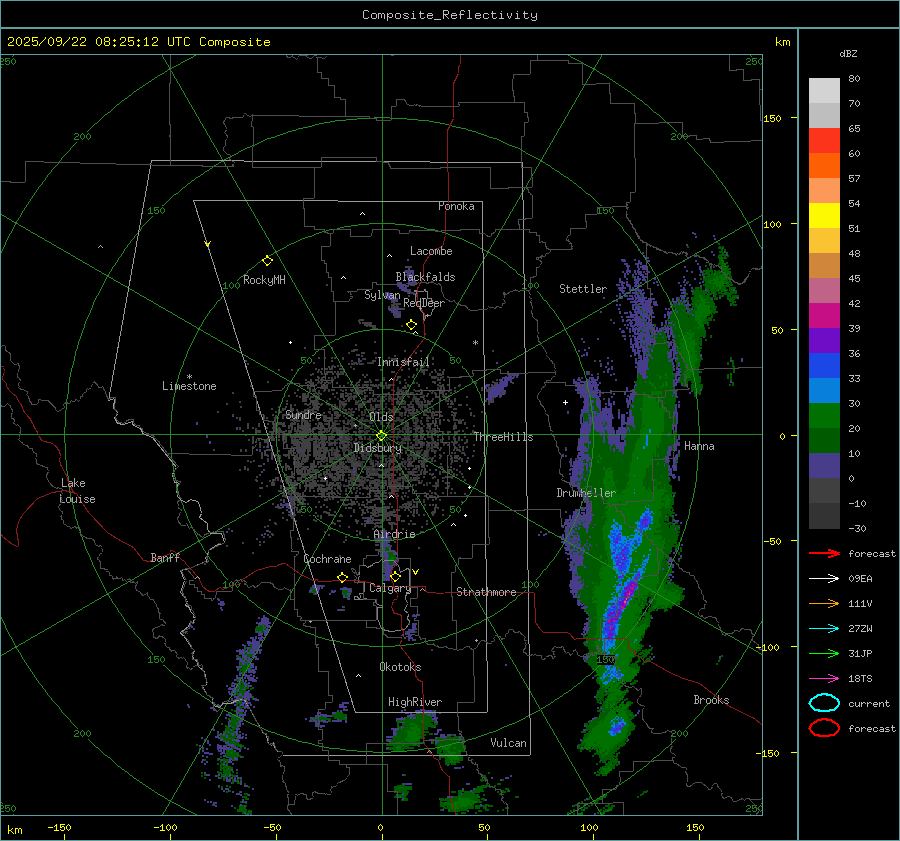Click the yellow radar site marker at Didsbury
This screenshot has width=900, height=841.
381,435
